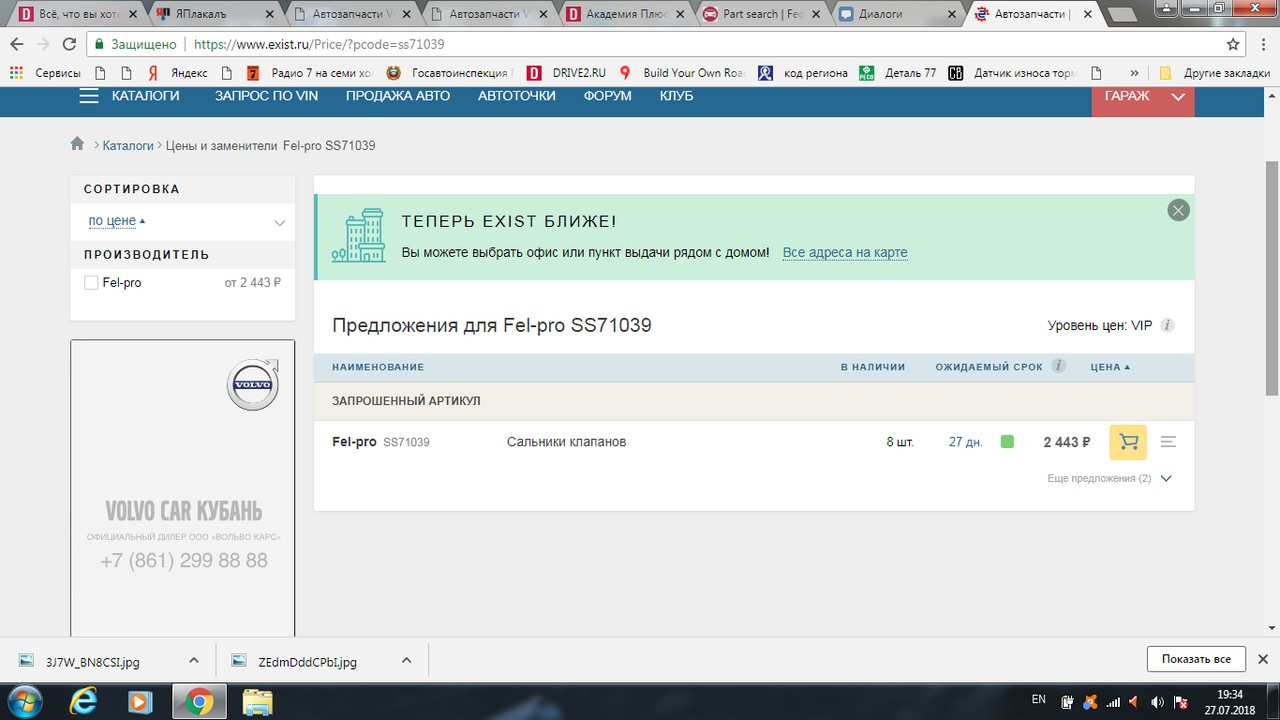Click the page vertical scrollbar thumb

(x=1272, y=278)
